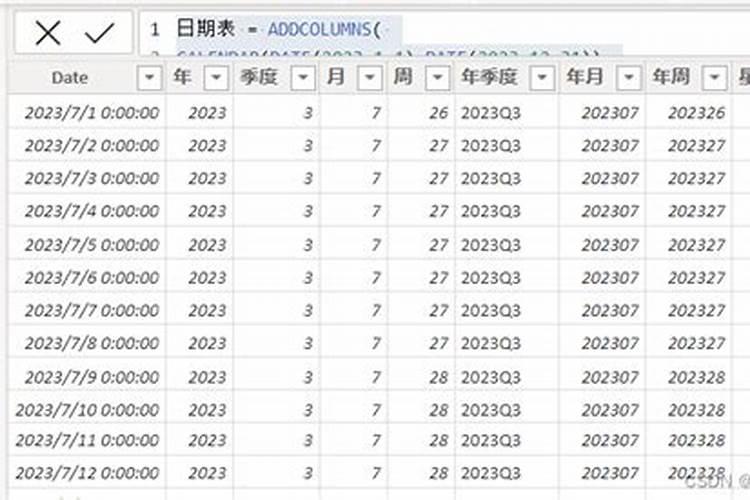Select cell 2023/7/11 0:00:00

pos(88,440)
